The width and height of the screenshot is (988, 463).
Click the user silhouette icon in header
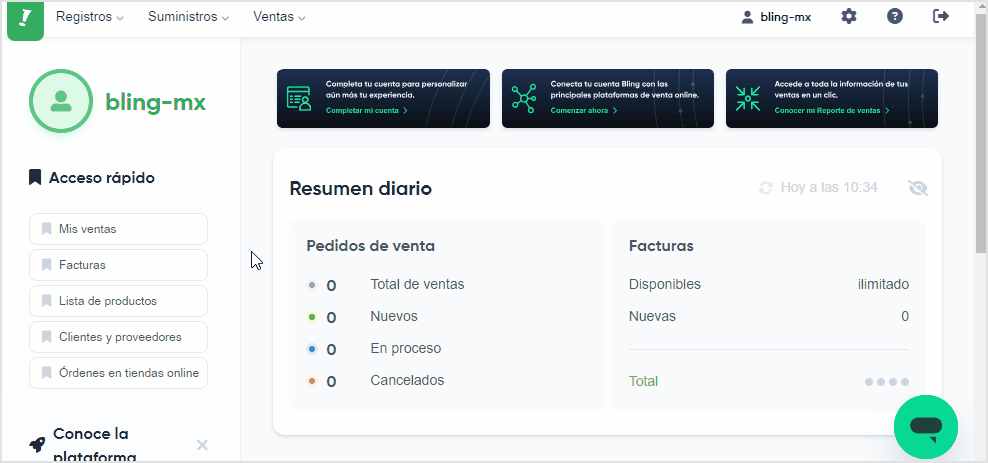click(747, 17)
